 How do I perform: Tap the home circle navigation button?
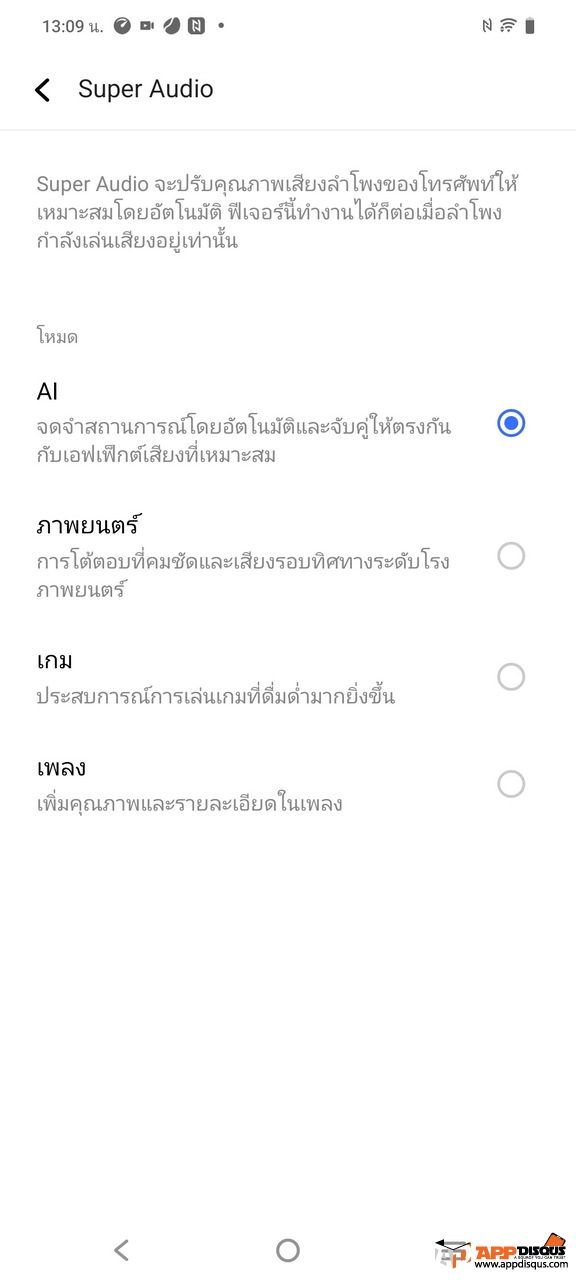tap(288, 1249)
